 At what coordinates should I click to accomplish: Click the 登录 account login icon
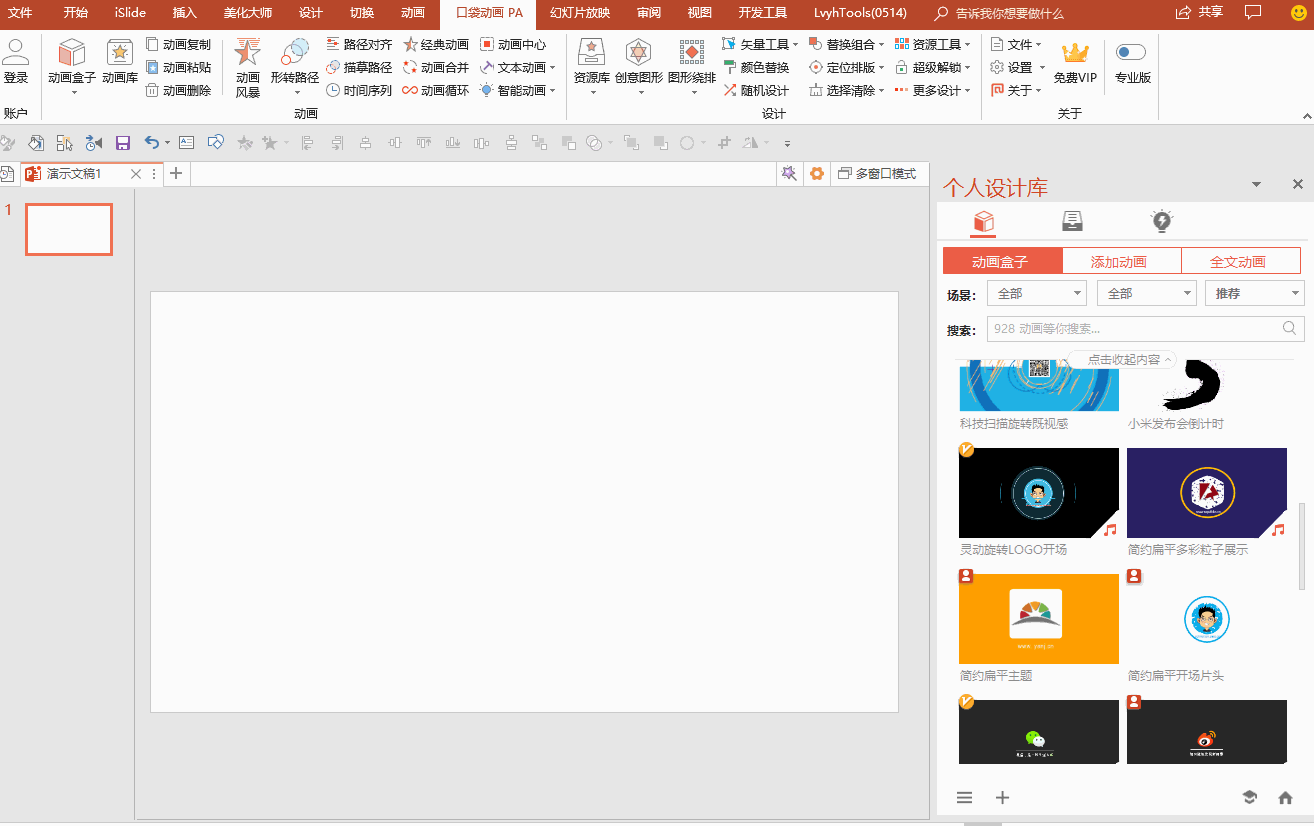[x=16, y=54]
